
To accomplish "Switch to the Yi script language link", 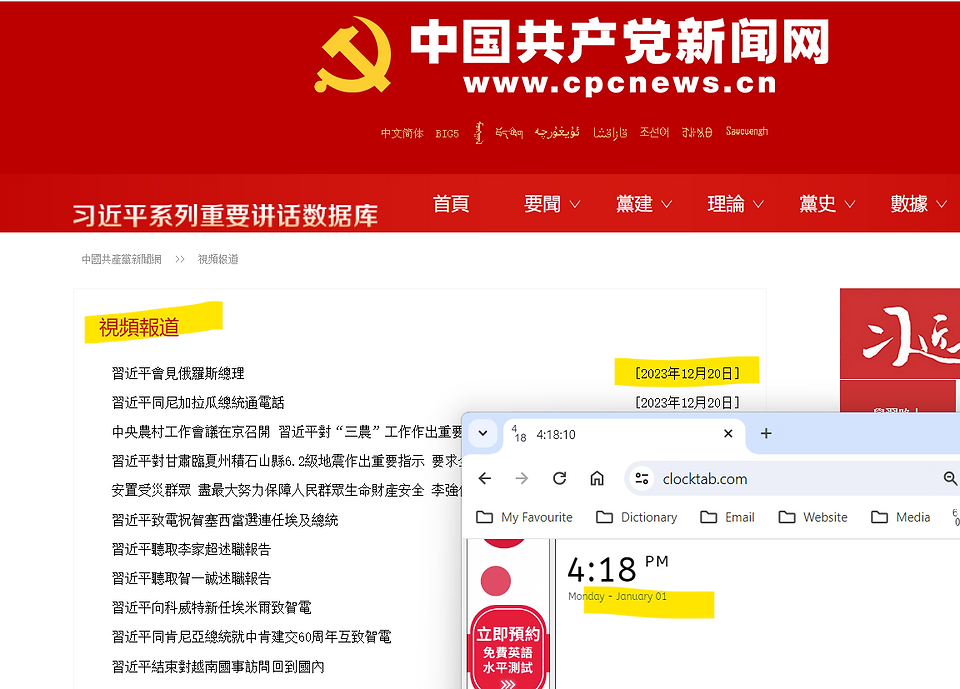I will click(697, 132).
